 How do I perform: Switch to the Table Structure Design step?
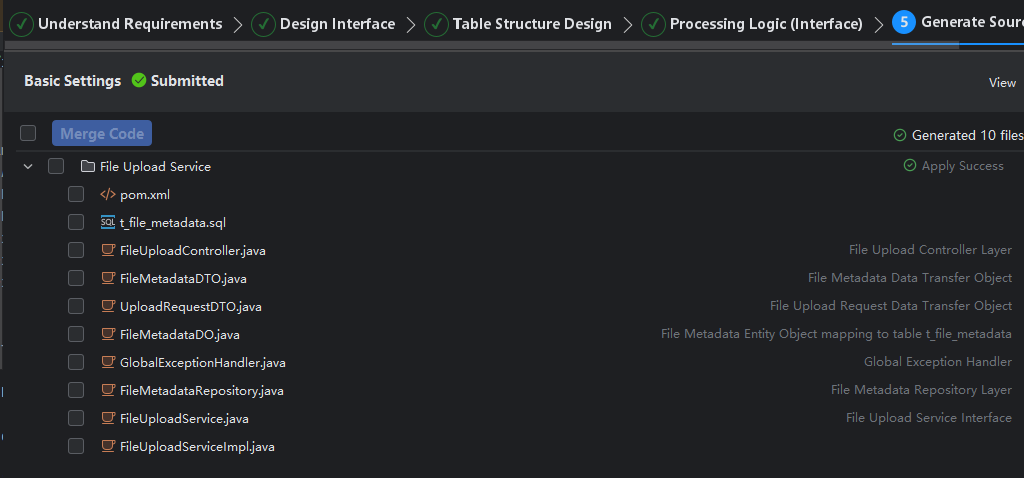click(x=518, y=24)
